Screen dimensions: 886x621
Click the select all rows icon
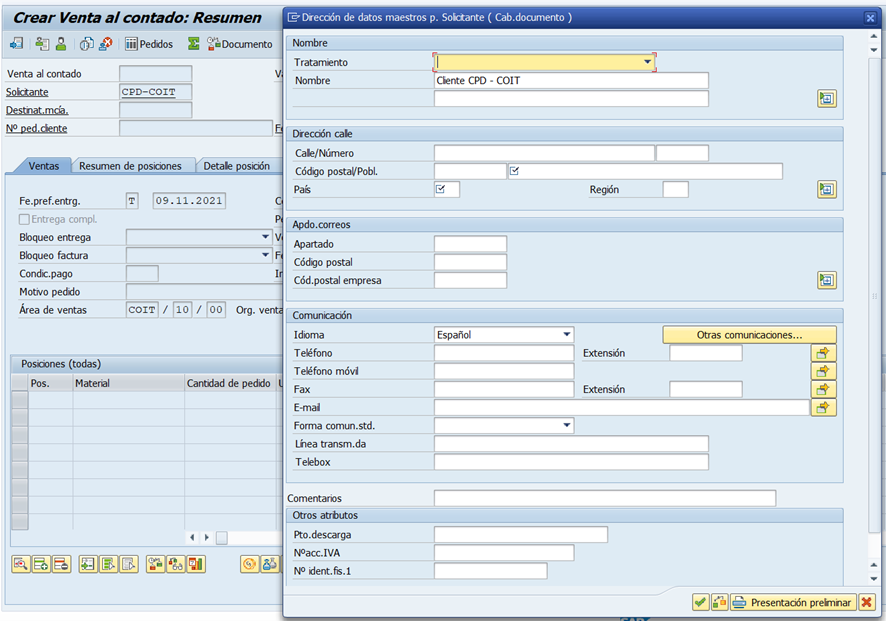108,563
